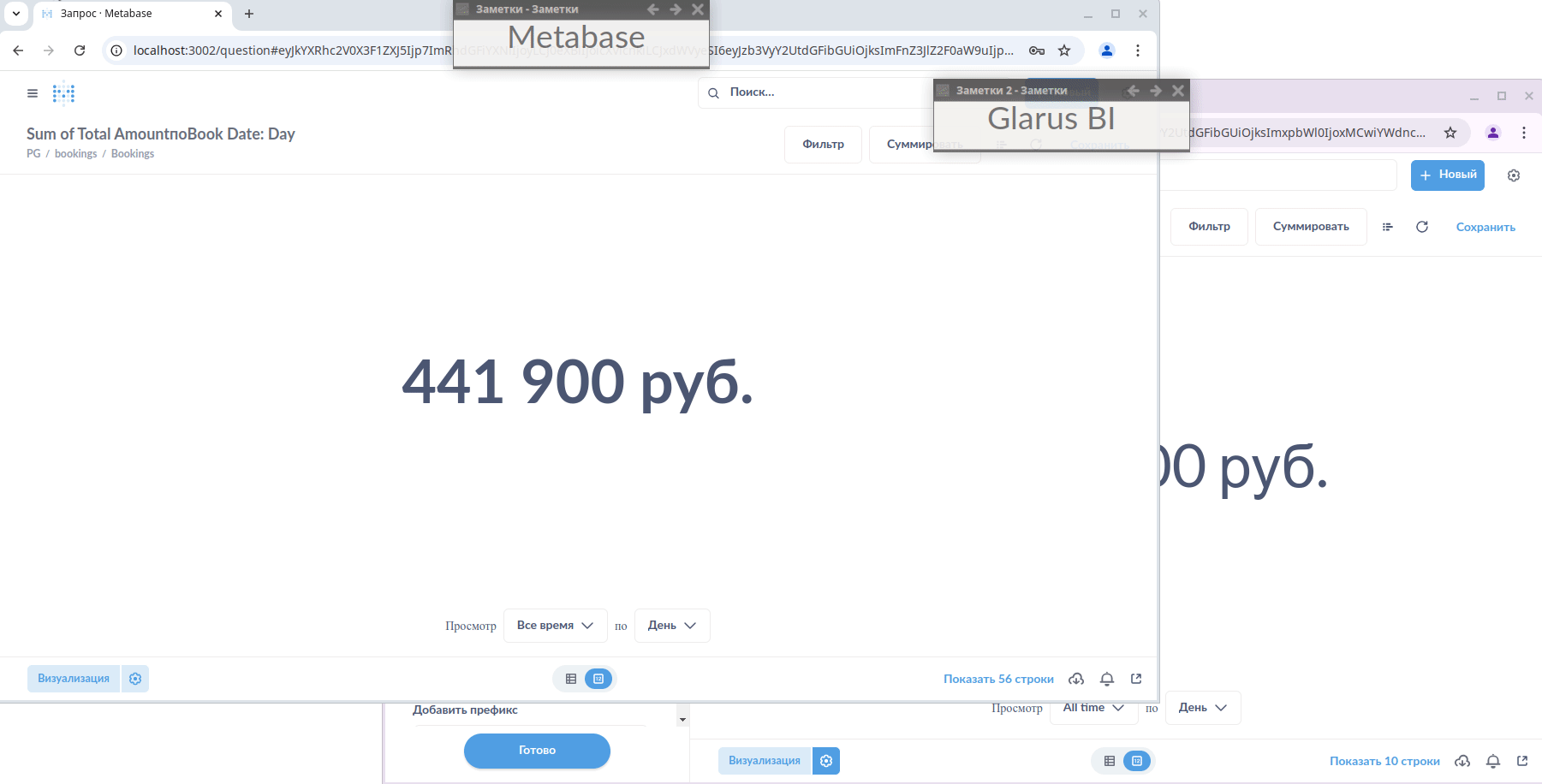Screen dimensions: 1542x784
Task: Click the Сохранить link
Action: 1485,227
